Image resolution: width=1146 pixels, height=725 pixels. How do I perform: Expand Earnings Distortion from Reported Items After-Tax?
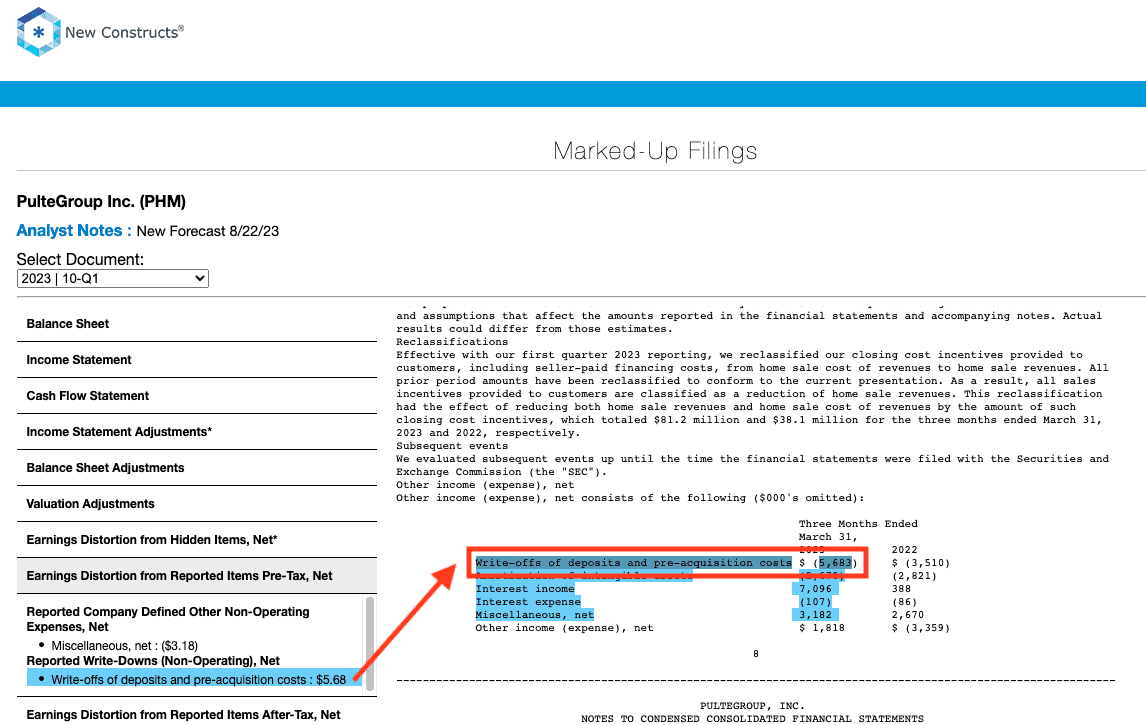coord(197,714)
